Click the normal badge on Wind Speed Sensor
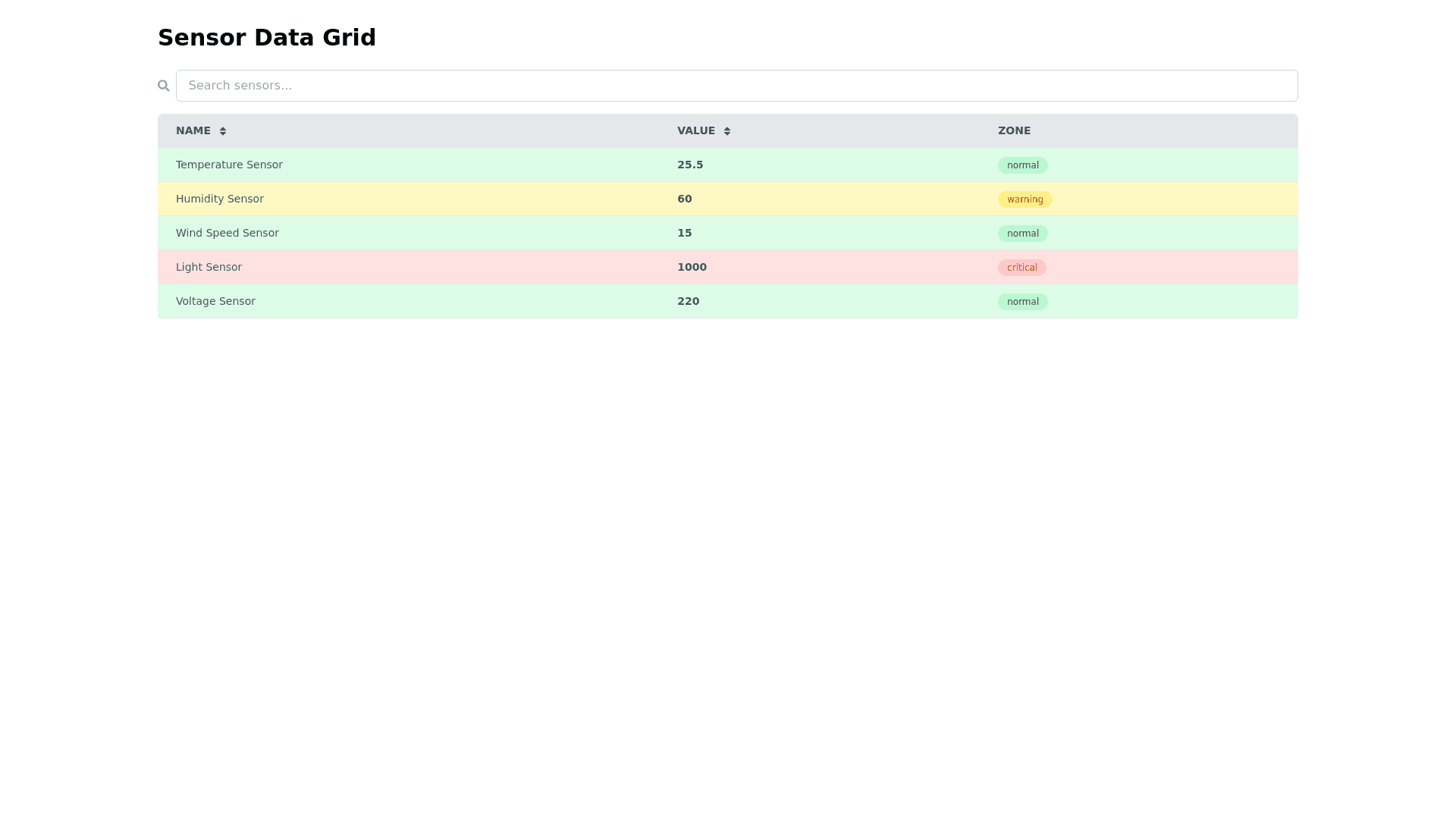Screen dimensions: 1456x819 [1022, 234]
